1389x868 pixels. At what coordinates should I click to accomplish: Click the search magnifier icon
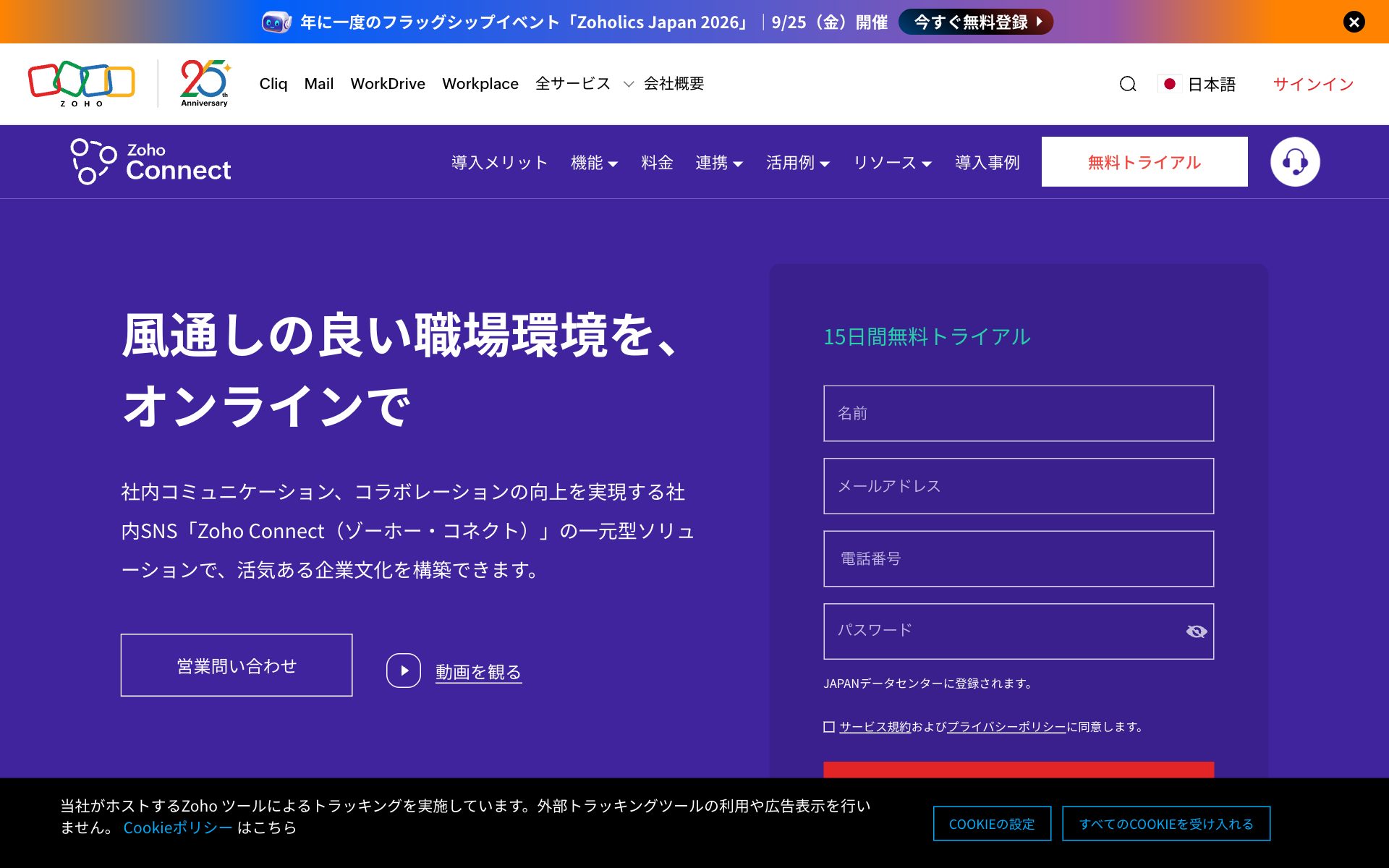coord(1128,84)
